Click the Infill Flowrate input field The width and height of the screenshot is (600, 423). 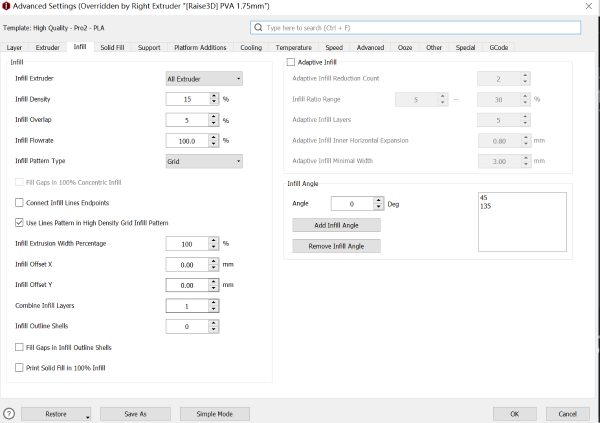(187, 141)
